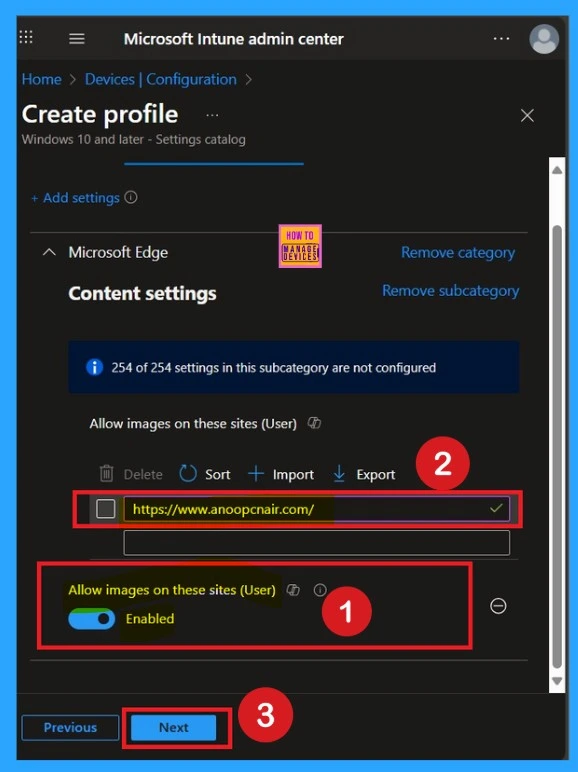
Task: Click the Export button
Action: point(364,474)
